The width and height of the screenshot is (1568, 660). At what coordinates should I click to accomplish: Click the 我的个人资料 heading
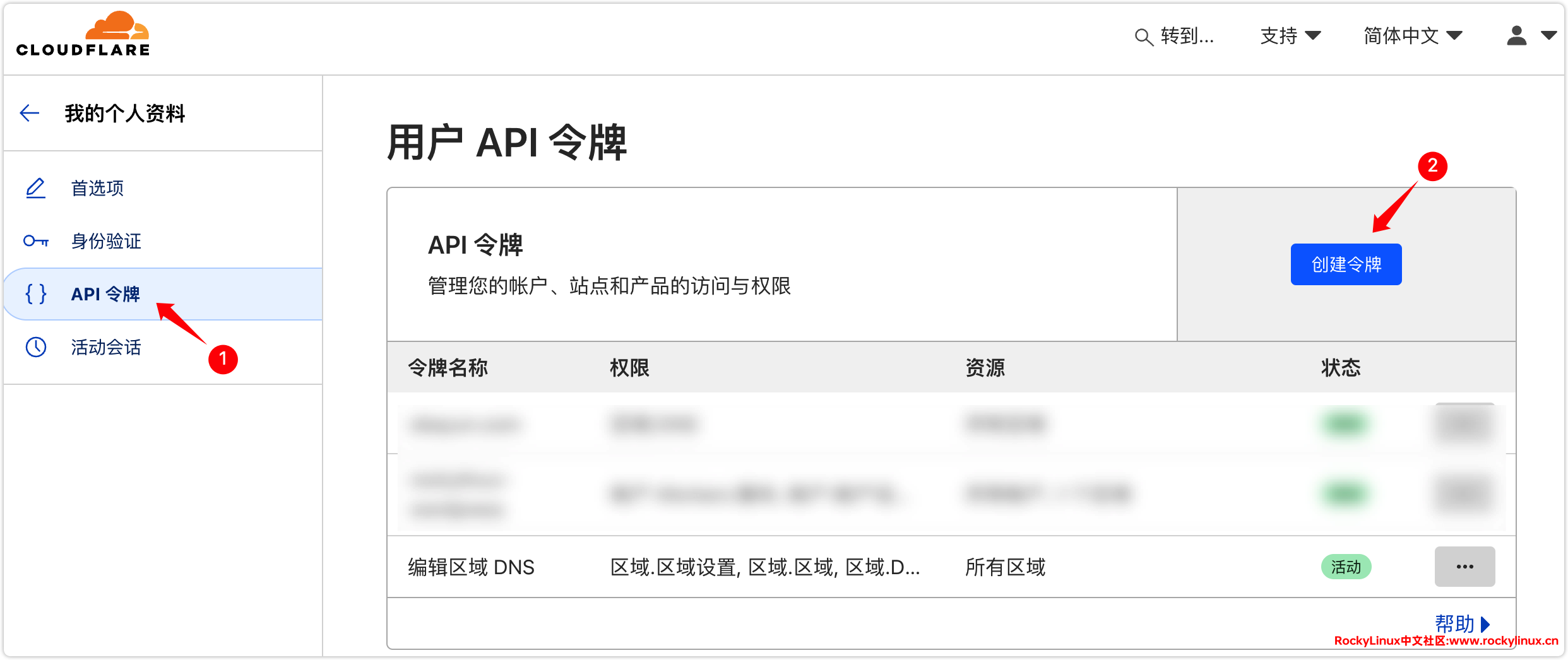click(x=125, y=114)
